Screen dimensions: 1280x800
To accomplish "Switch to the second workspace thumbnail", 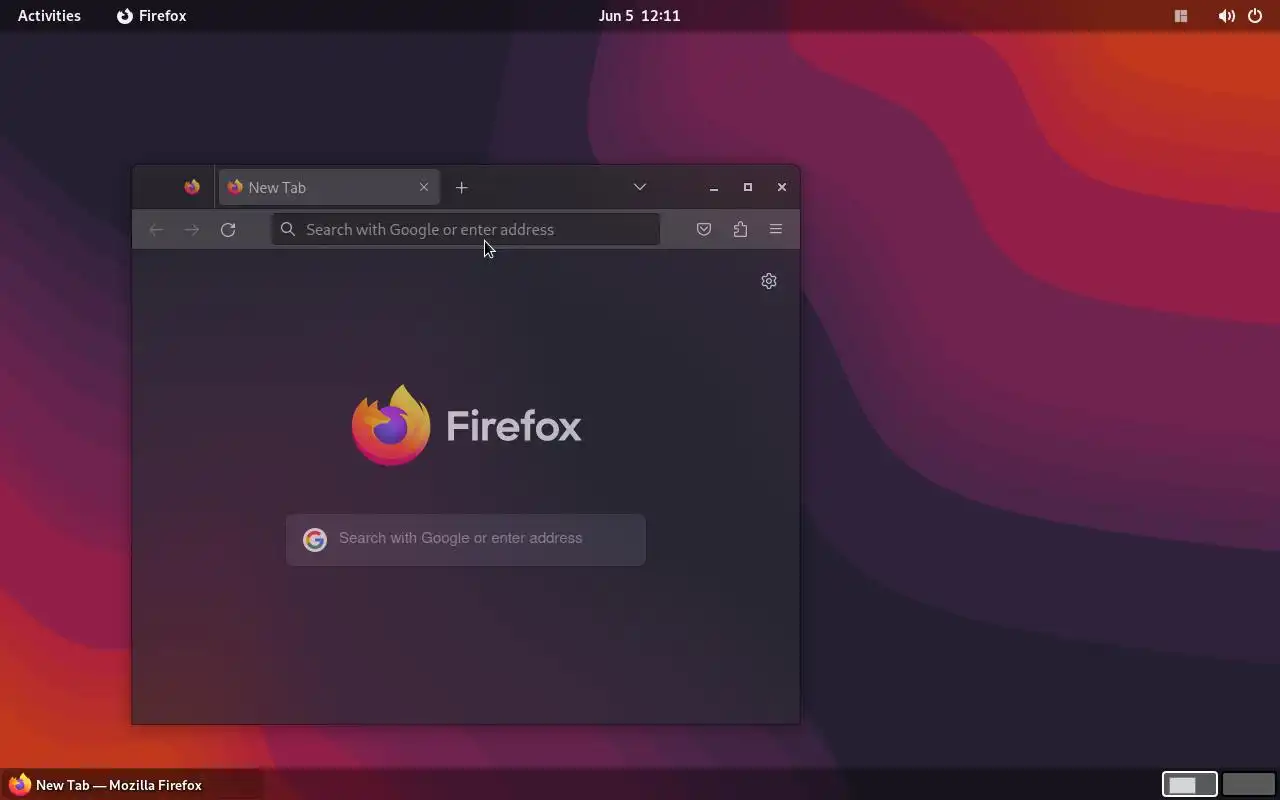I will [x=1249, y=785].
